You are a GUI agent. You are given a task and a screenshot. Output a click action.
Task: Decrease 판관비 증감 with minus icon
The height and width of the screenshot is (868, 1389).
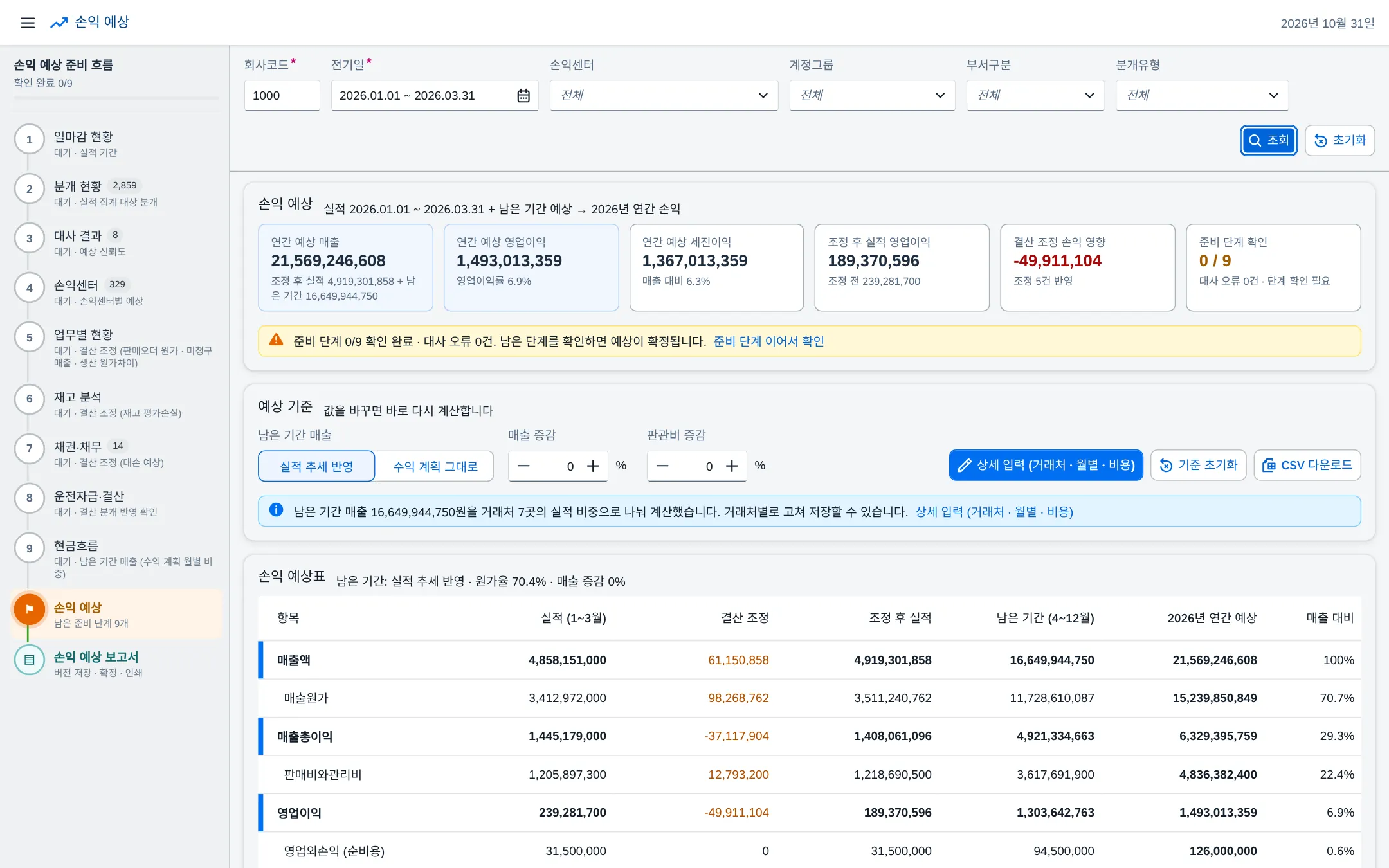(x=662, y=466)
